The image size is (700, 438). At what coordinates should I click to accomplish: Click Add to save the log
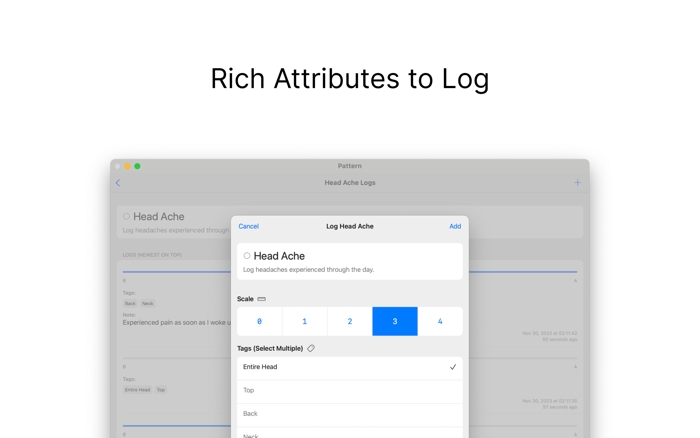tap(455, 226)
